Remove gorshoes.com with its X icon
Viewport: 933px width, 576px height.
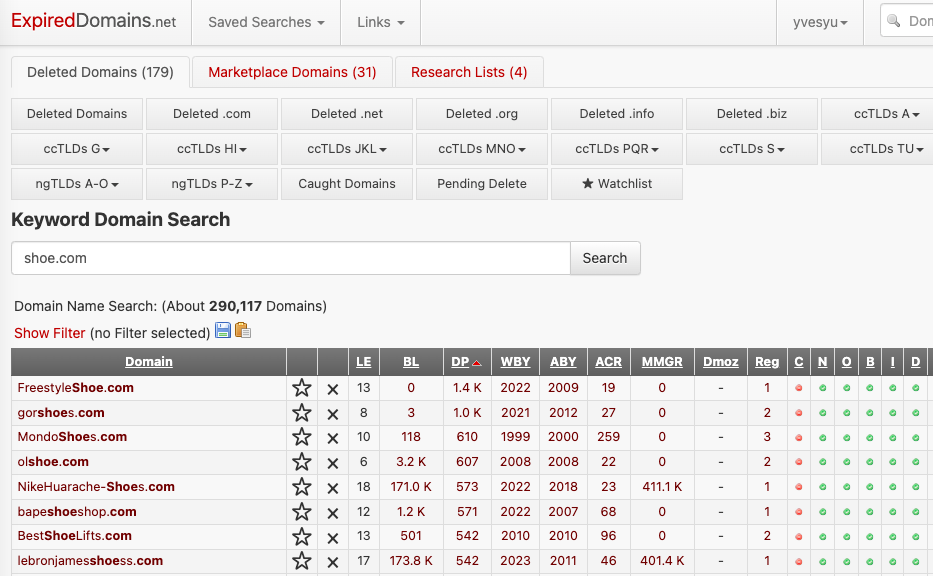[333, 414]
